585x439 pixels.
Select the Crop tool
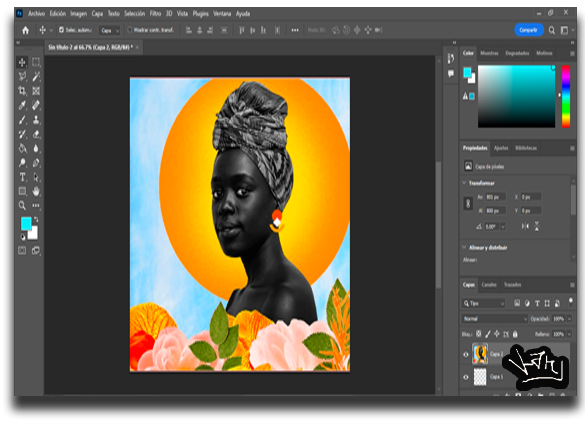click(x=22, y=91)
